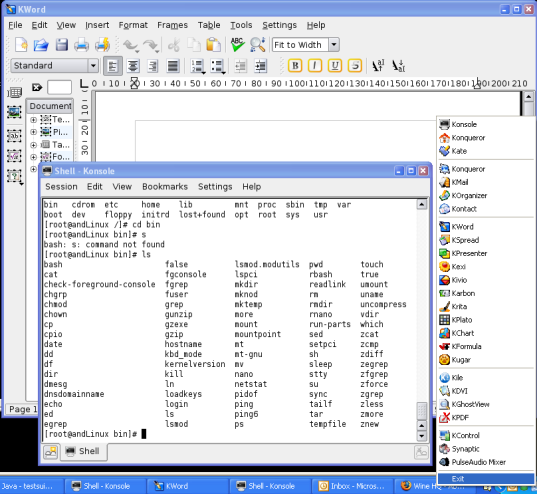
Task: Open KWord's Frames menu
Action: click(x=172, y=25)
